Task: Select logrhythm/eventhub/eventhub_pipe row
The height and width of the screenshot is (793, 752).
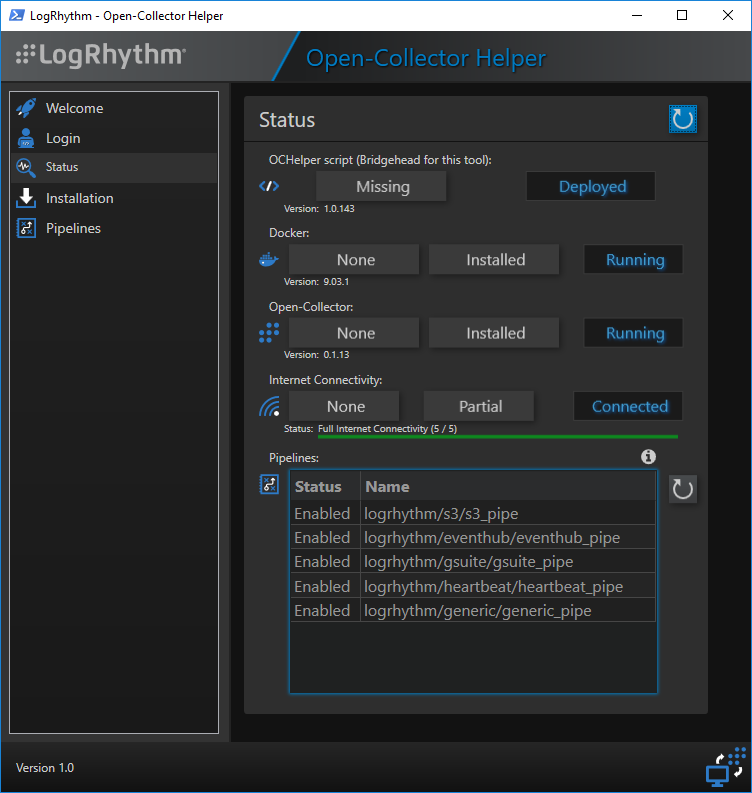Action: click(x=473, y=538)
